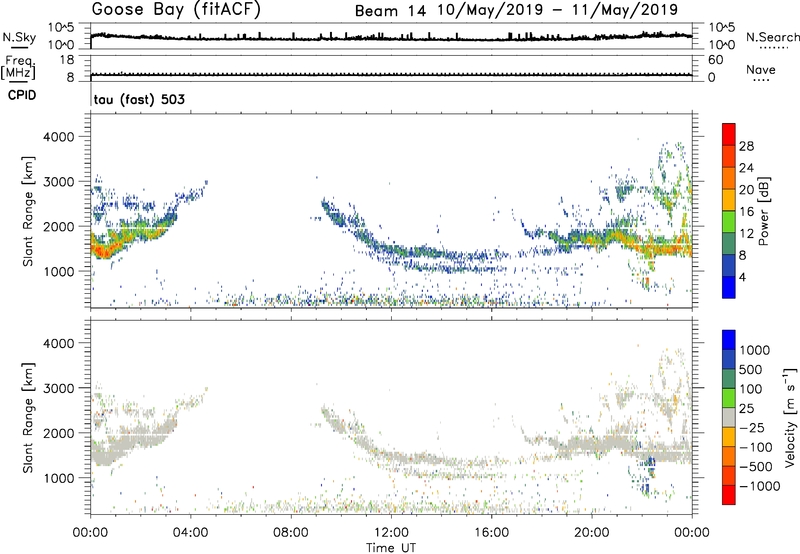
Task: Click the '60' tick on Nave axis
Action: tap(715, 60)
